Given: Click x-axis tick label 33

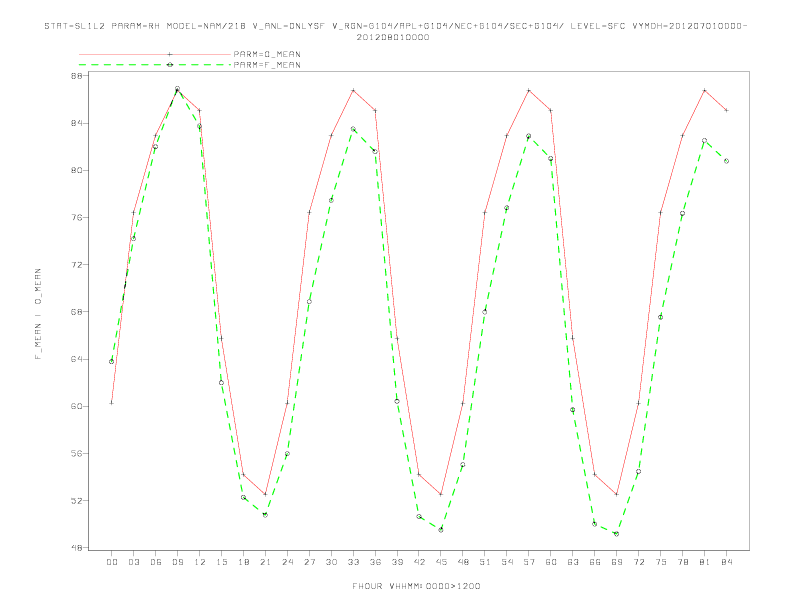Looking at the screenshot, I should click(x=353, y=562).
